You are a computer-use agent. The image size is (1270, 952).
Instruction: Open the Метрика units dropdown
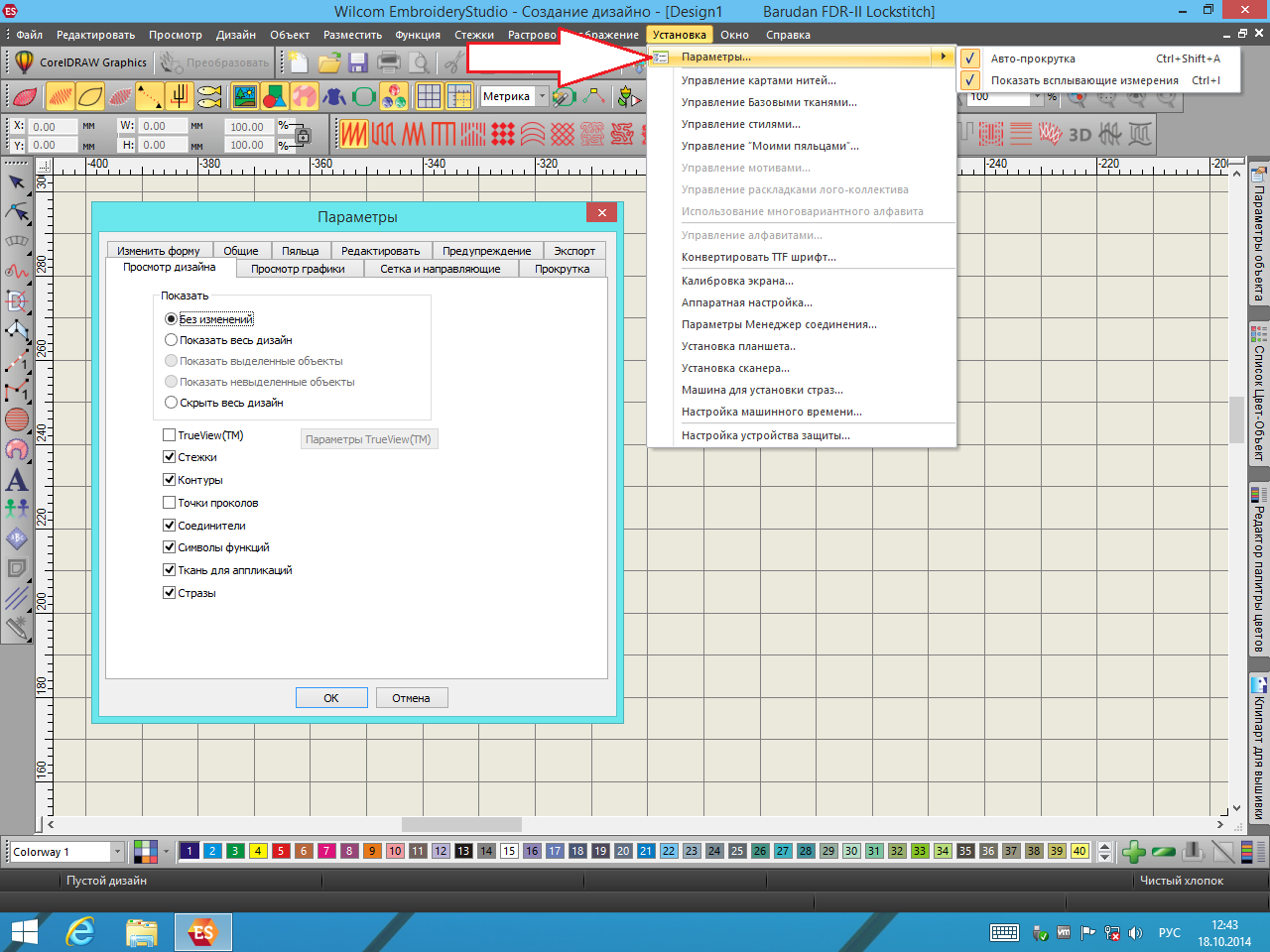542,96
